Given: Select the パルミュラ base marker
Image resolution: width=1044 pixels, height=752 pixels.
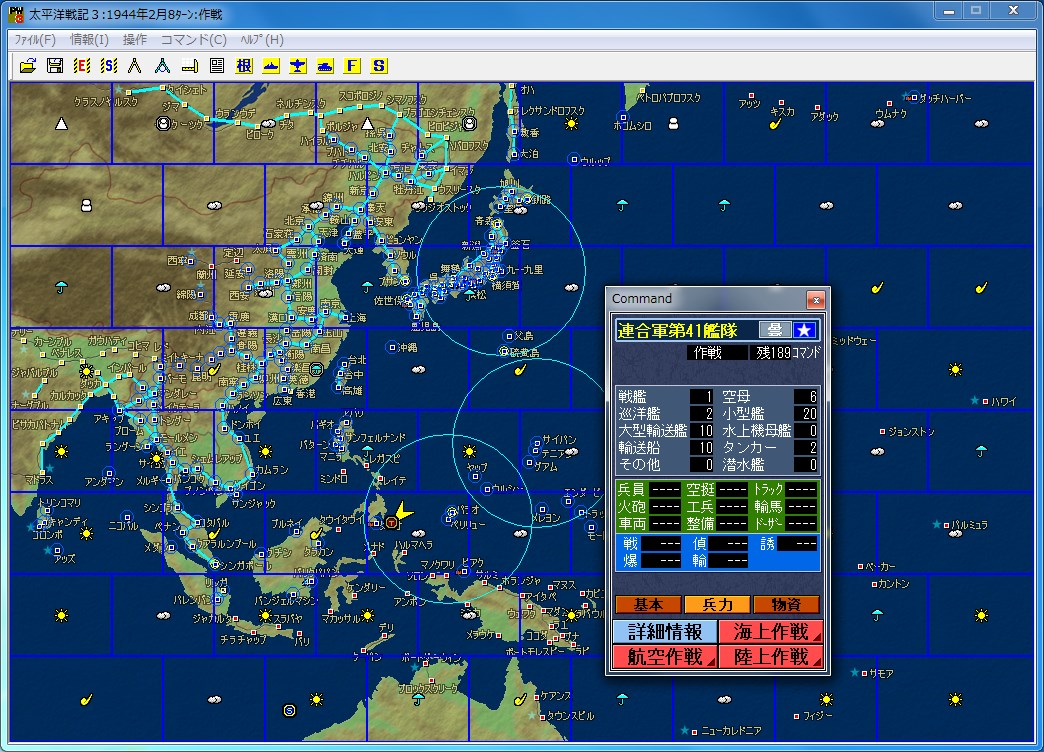Looking at the screenshot, I should click(947, 525).
